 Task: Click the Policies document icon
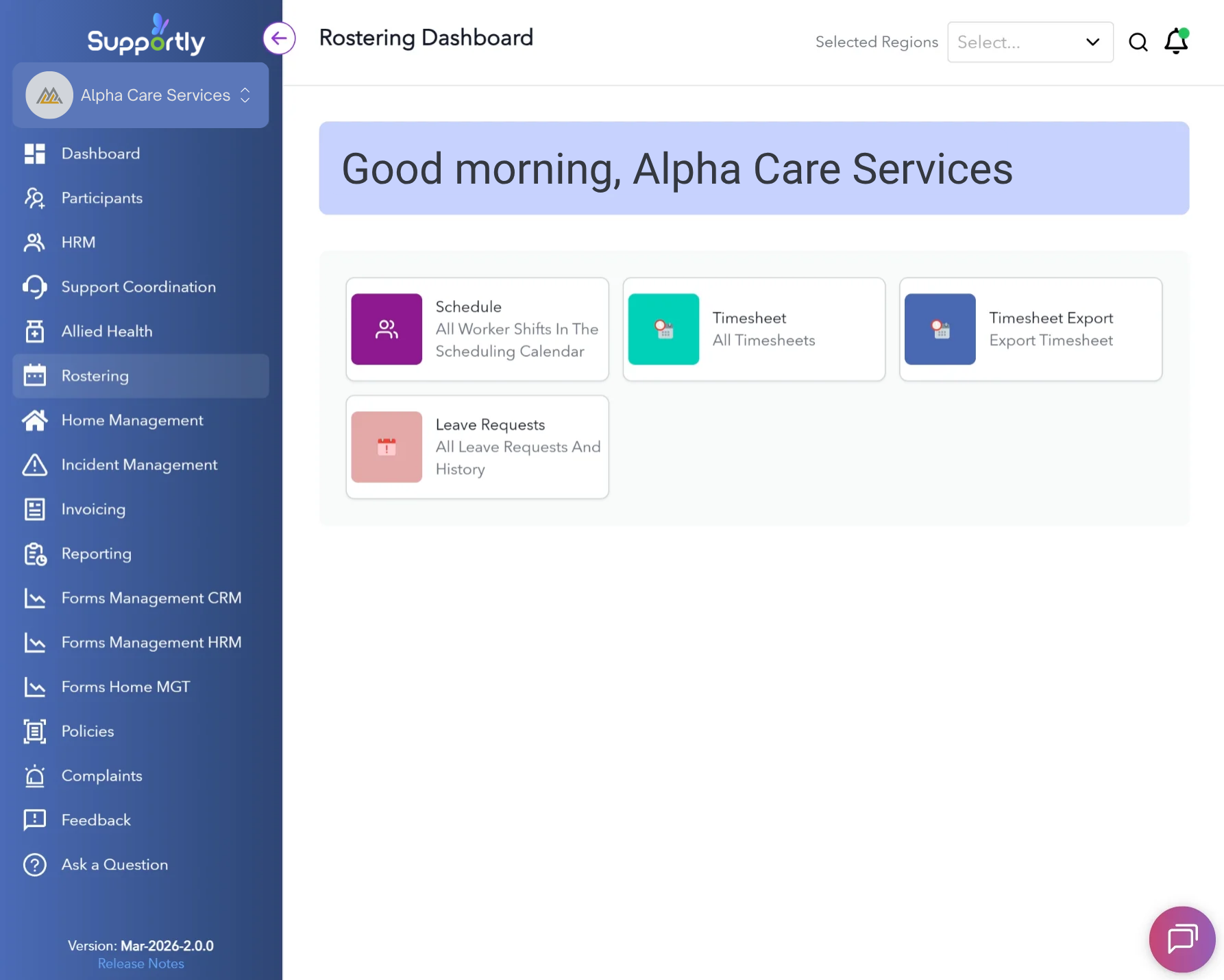click(x=35, y=731)
